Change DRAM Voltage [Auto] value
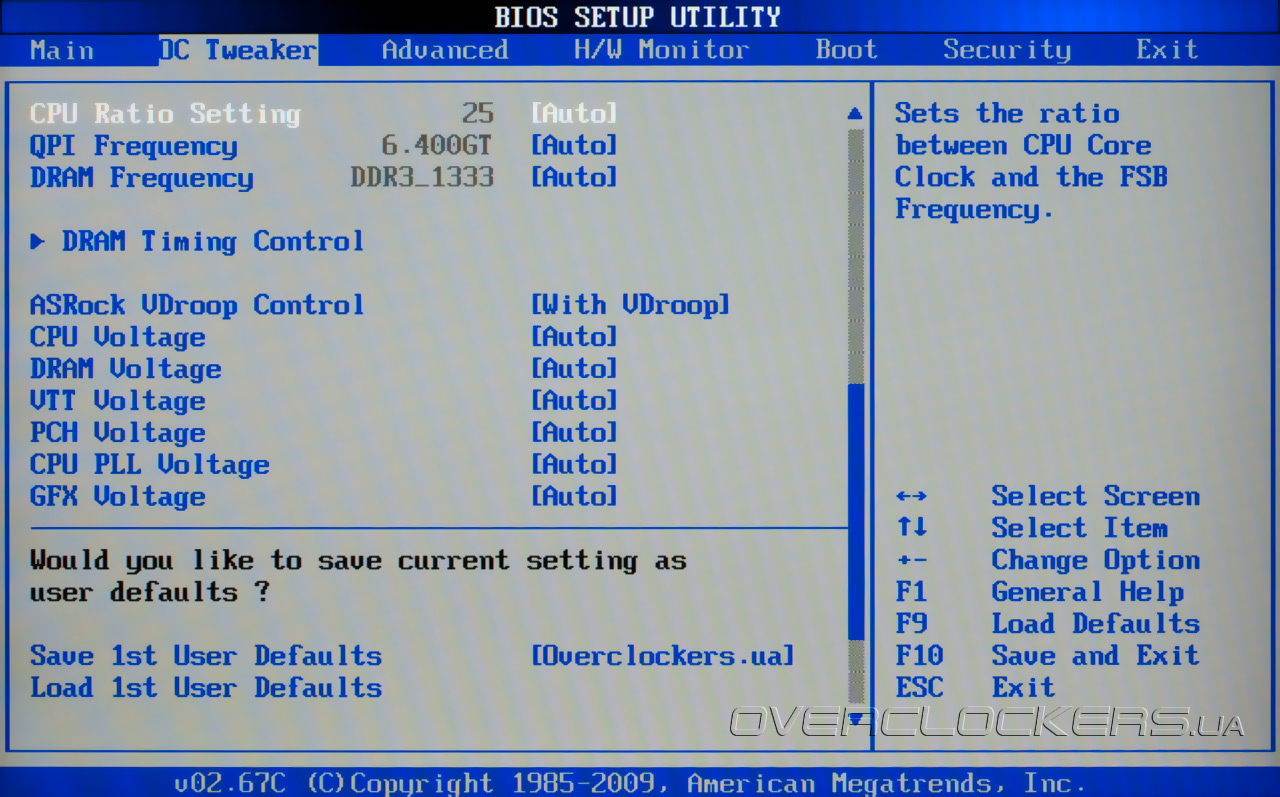The image size is (1280, 797). [x=574, y=369]
